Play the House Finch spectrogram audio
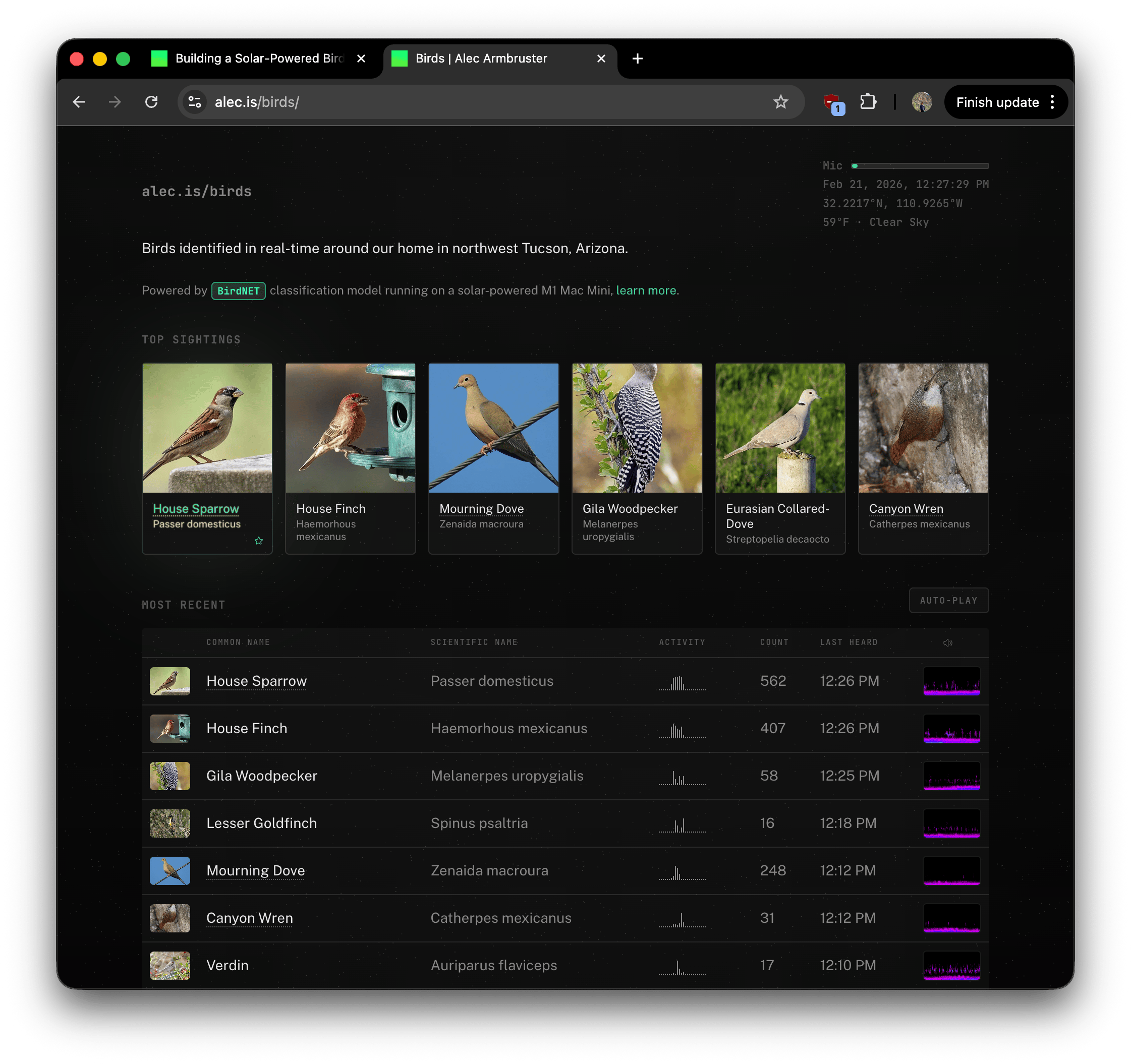 951,729
